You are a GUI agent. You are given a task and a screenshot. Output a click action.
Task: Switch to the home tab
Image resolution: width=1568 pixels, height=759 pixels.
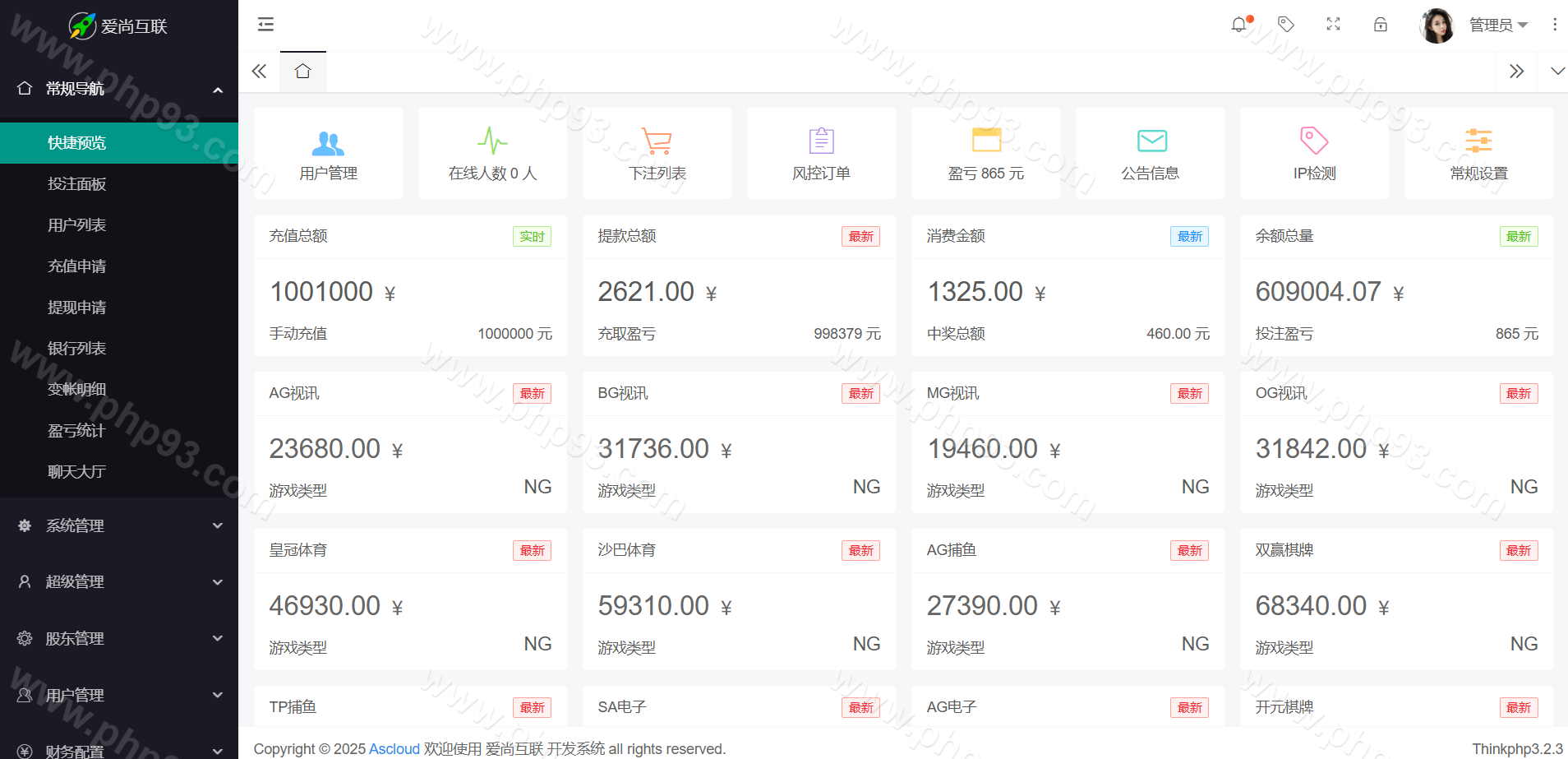tap(302, 72)
